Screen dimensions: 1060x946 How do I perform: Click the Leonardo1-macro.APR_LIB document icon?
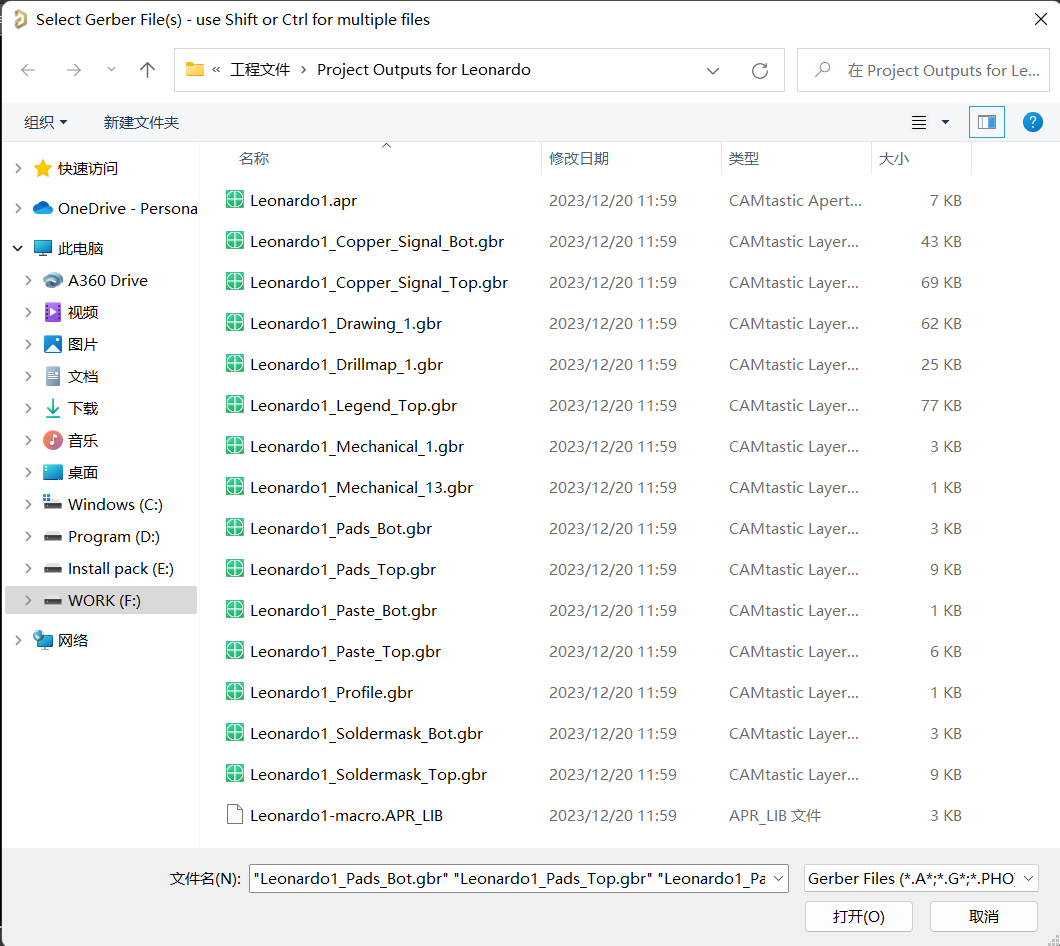pos(235,815)
